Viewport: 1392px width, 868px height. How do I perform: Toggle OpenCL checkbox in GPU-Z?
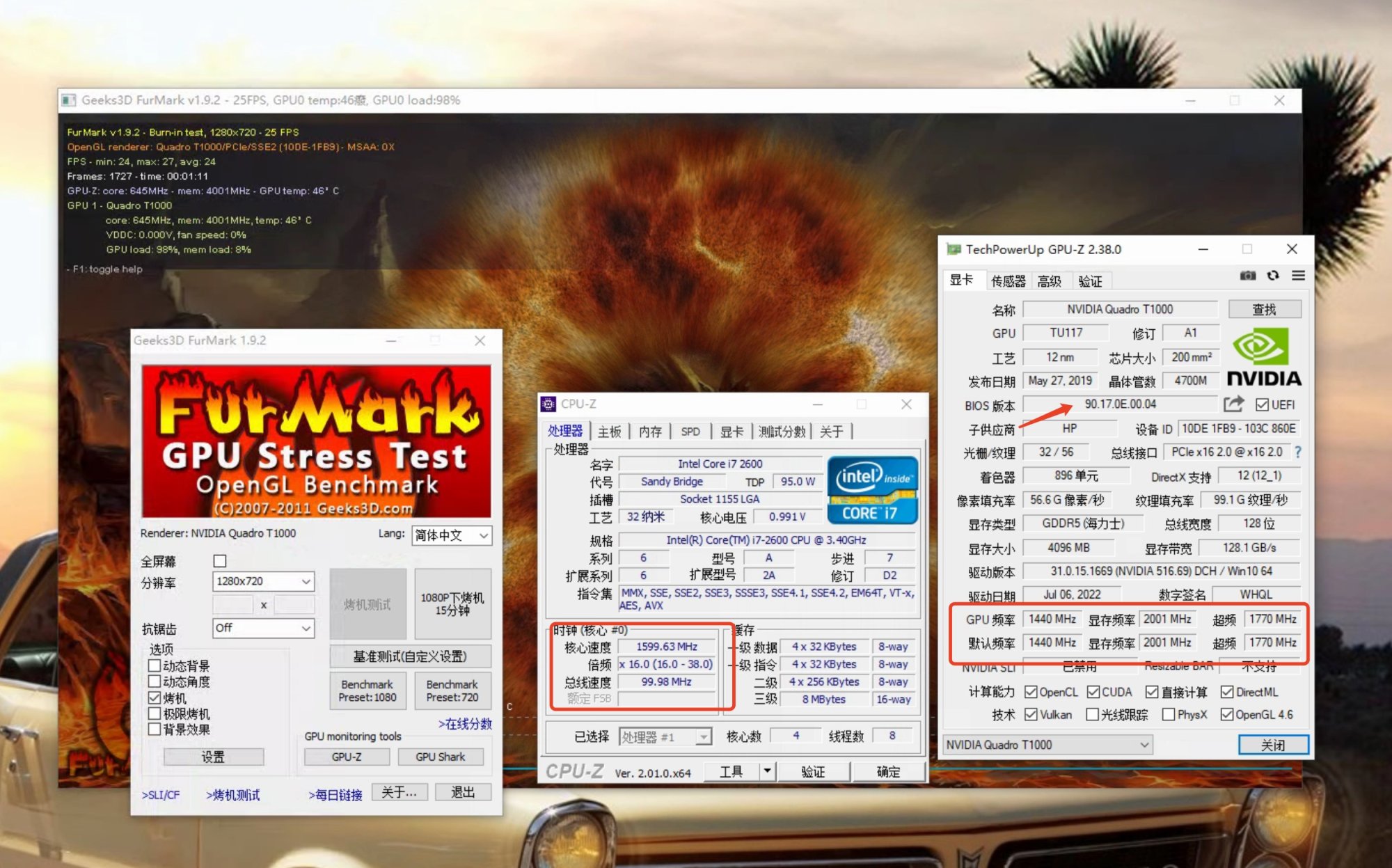tap(1031, 692)
